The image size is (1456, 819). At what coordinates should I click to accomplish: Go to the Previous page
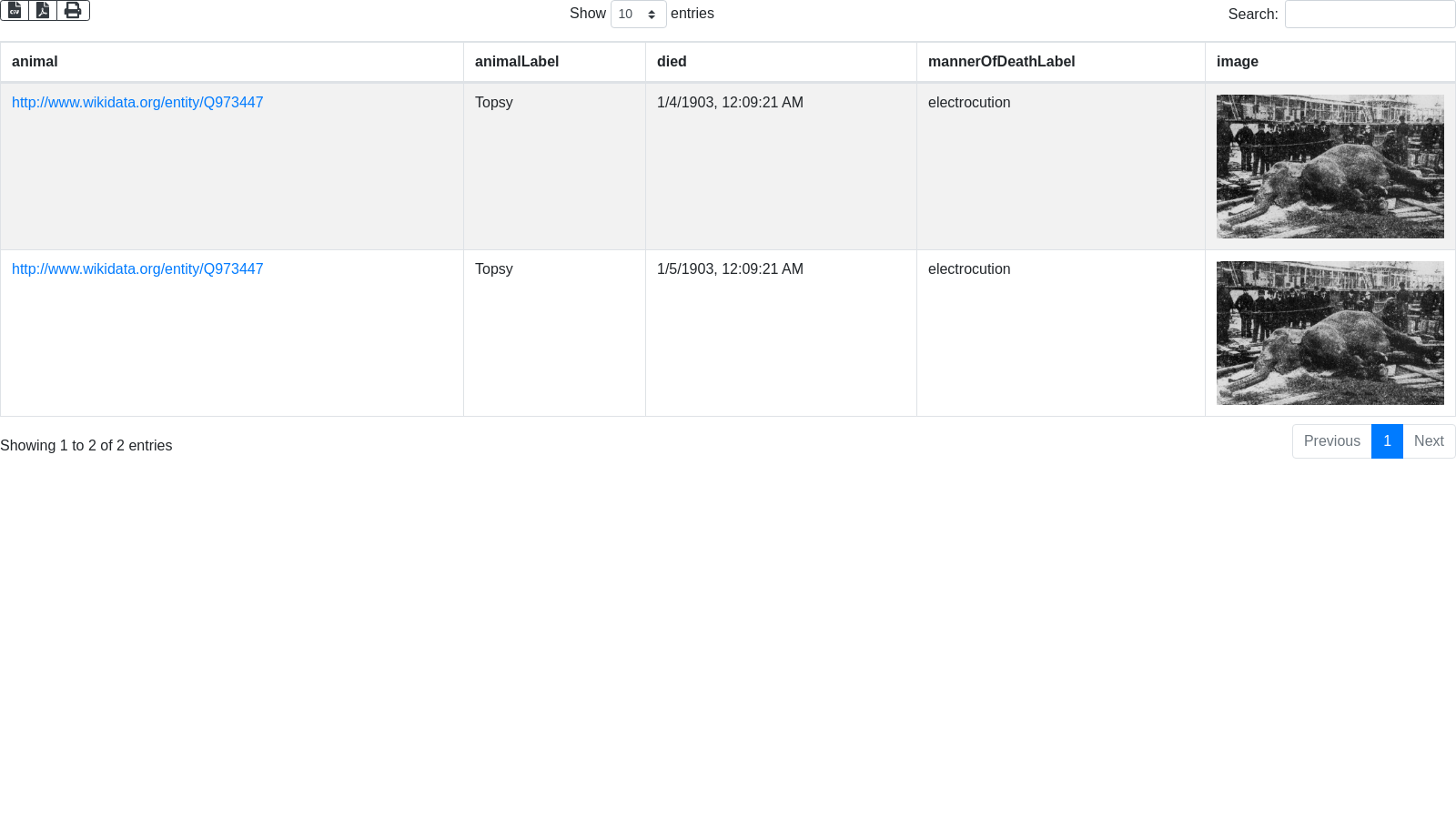coord(1331,441)
